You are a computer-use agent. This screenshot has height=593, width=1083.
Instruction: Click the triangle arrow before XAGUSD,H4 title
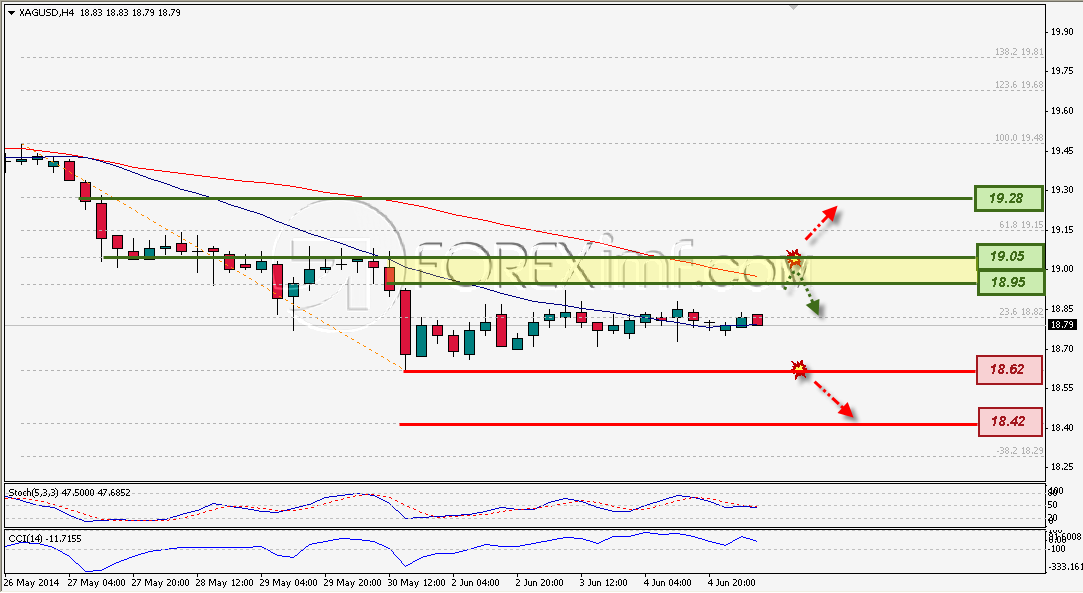(x=10, y=12)
